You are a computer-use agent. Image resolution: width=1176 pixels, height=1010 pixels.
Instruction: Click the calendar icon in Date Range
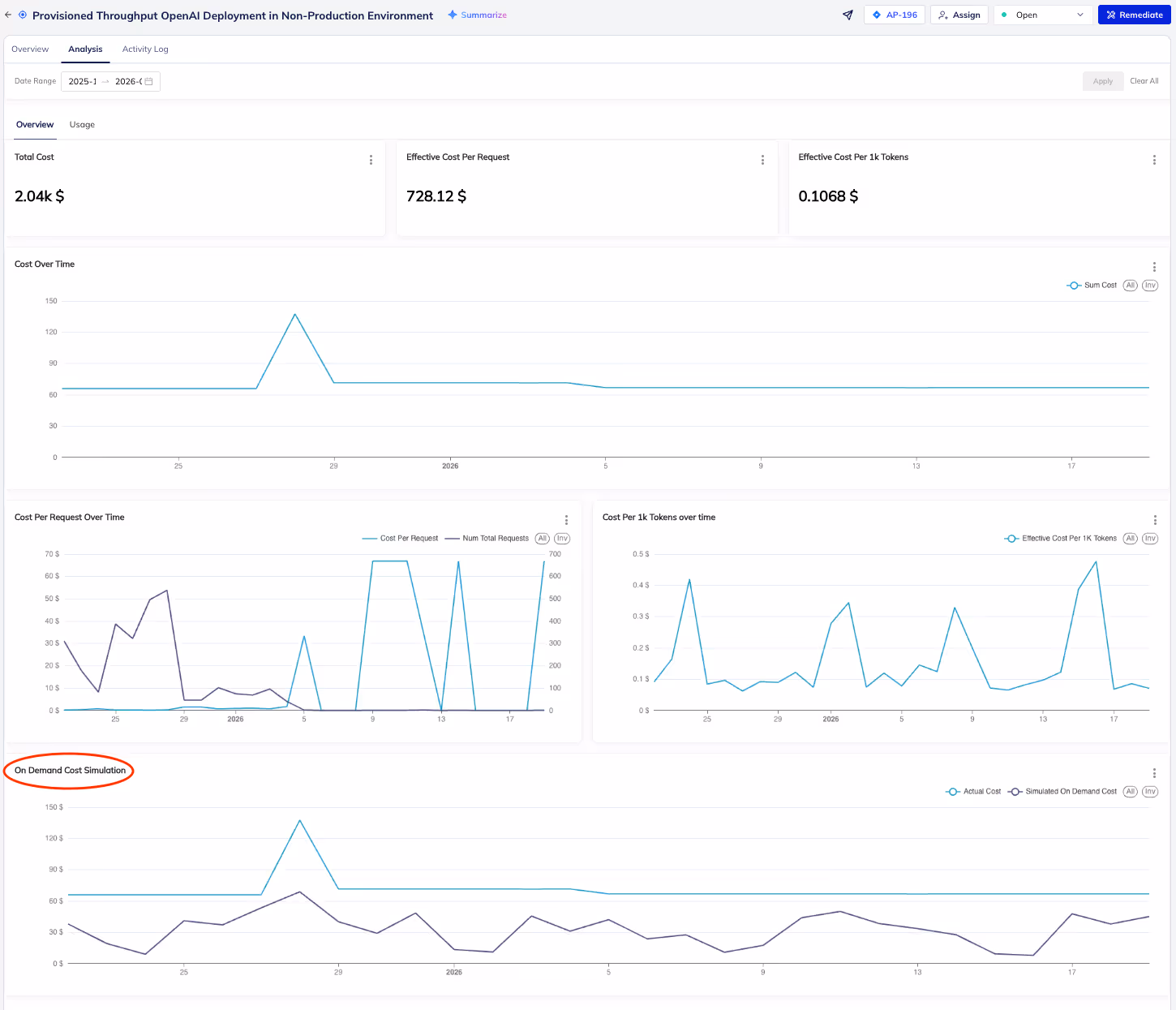[x=148, y=81]
